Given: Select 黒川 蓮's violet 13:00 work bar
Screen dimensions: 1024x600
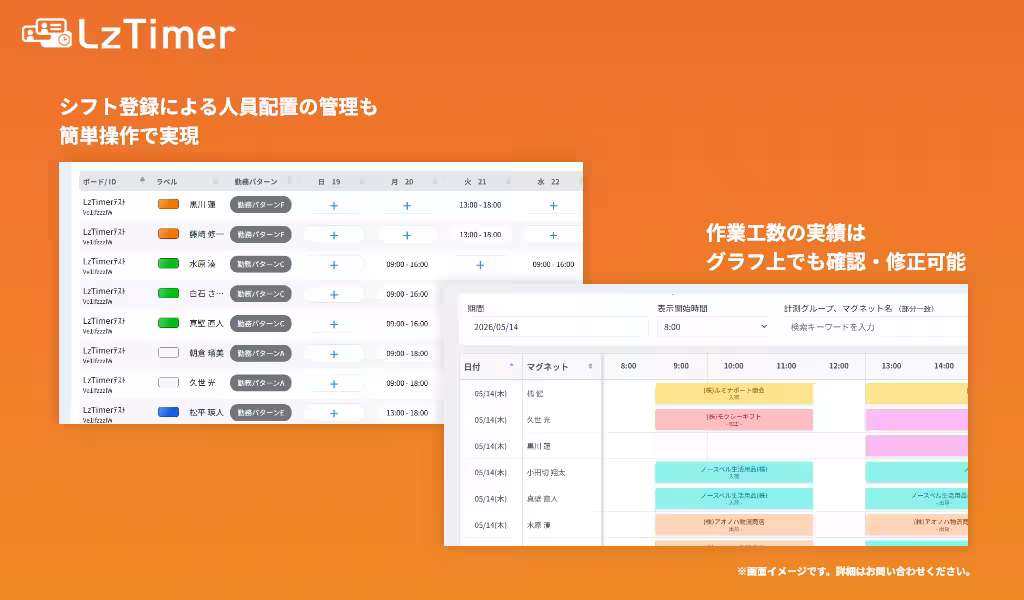Looking at the screenshot, I should pyautogui.click(x=916, y=446).
